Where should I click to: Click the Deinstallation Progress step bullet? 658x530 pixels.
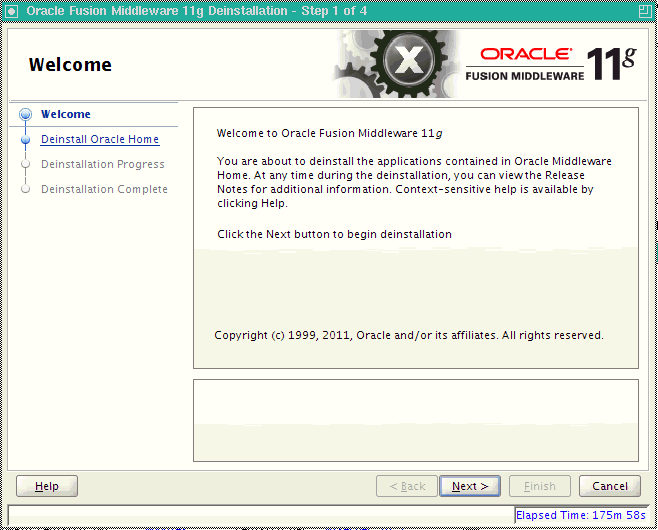[26, 164]
